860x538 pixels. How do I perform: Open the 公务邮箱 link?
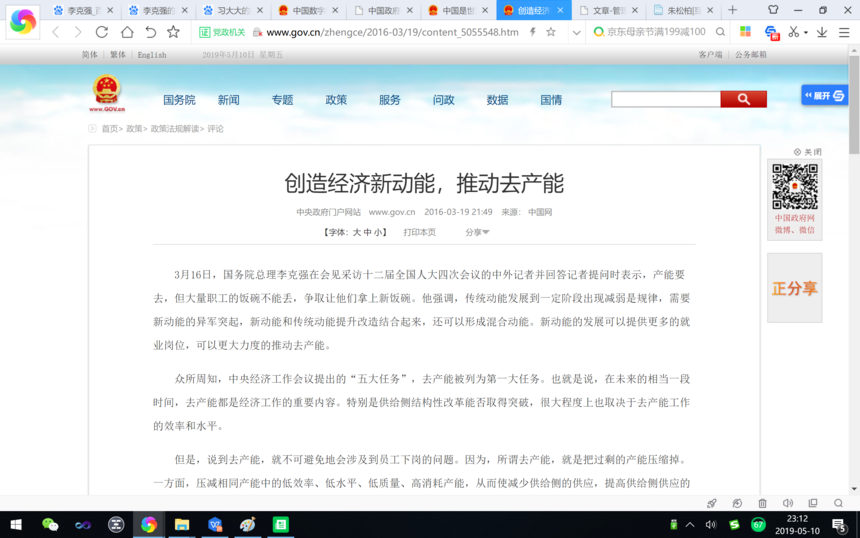pos(750,55)
